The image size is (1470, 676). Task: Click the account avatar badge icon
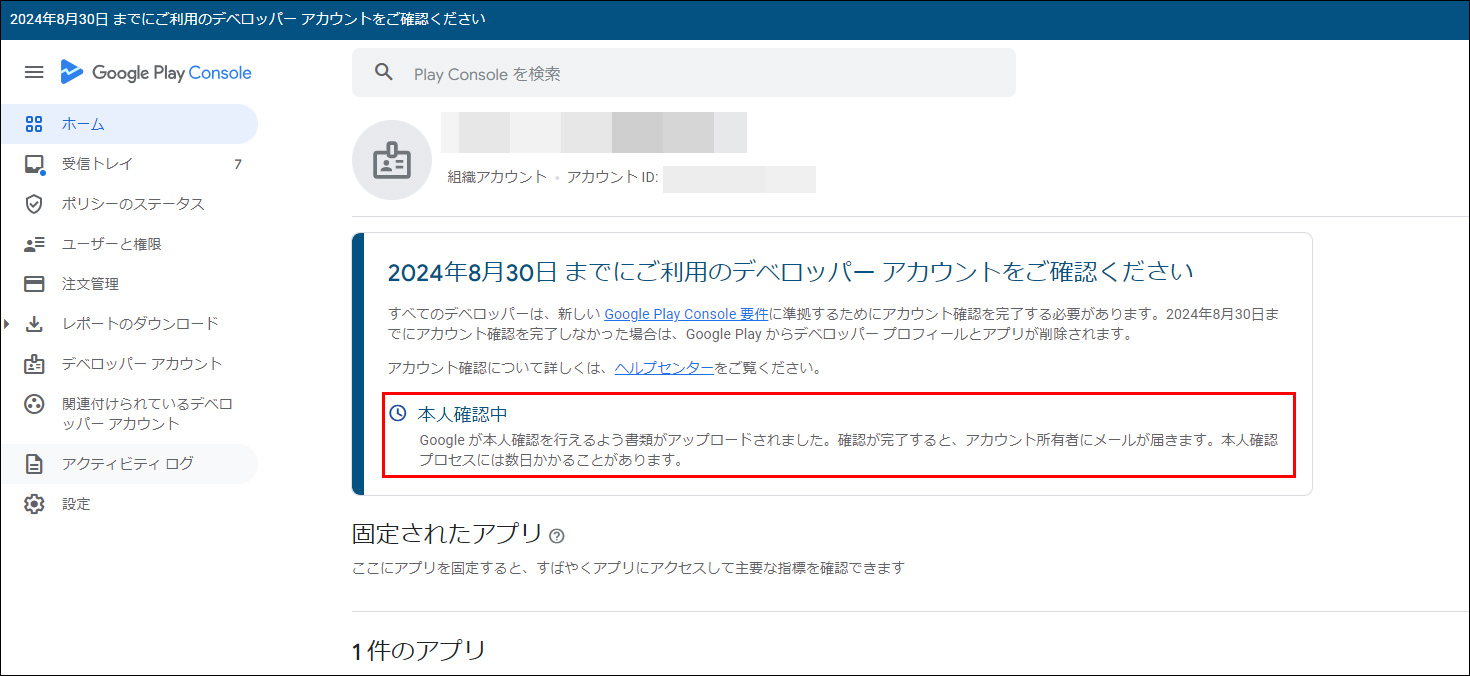(392, 160)
